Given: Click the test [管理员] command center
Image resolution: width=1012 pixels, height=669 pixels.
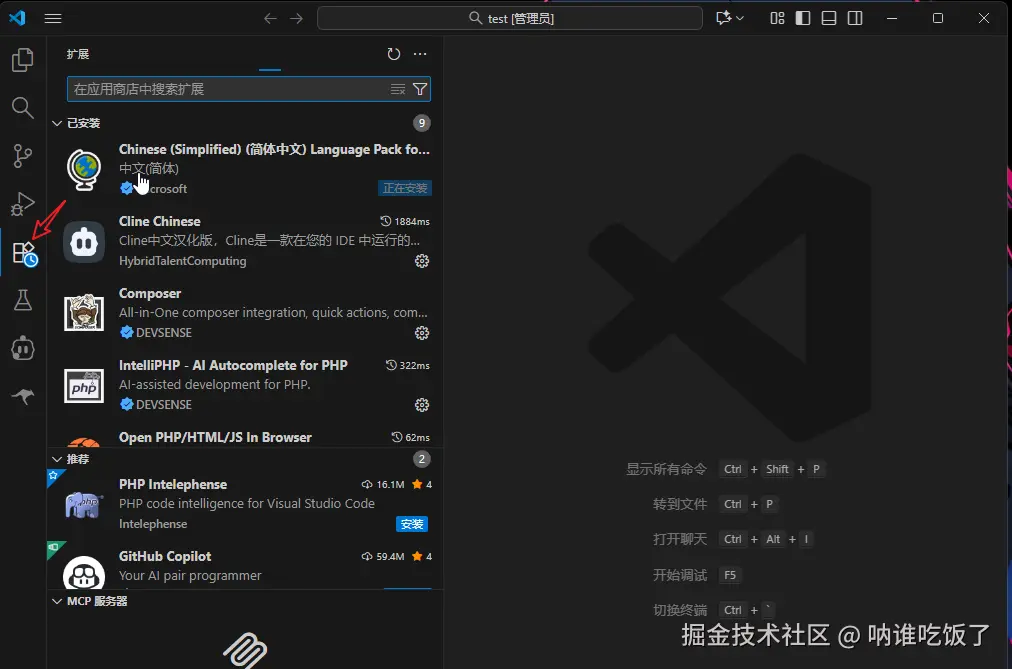Looking at the screenshot, I should (x=510, y=18).
